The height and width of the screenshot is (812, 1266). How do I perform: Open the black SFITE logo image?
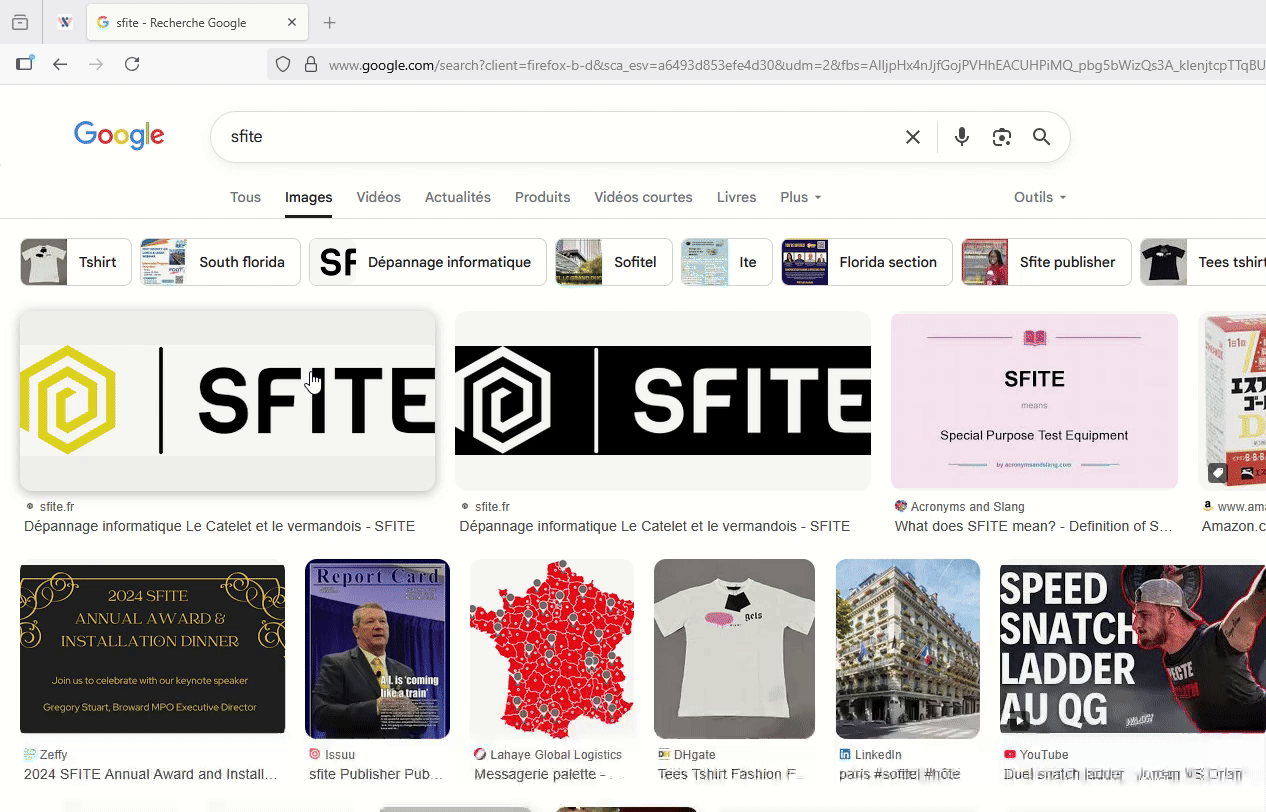pyautogui.click(x=662, y=400)
